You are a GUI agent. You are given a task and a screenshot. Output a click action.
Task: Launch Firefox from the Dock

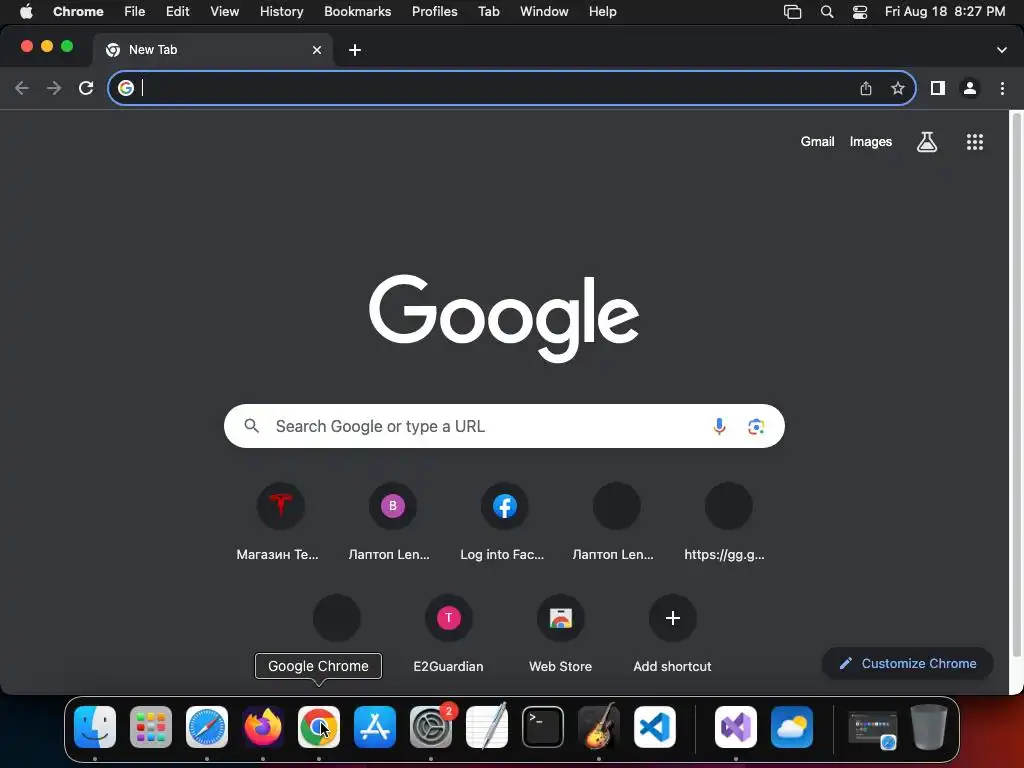[x=263, y=727]
